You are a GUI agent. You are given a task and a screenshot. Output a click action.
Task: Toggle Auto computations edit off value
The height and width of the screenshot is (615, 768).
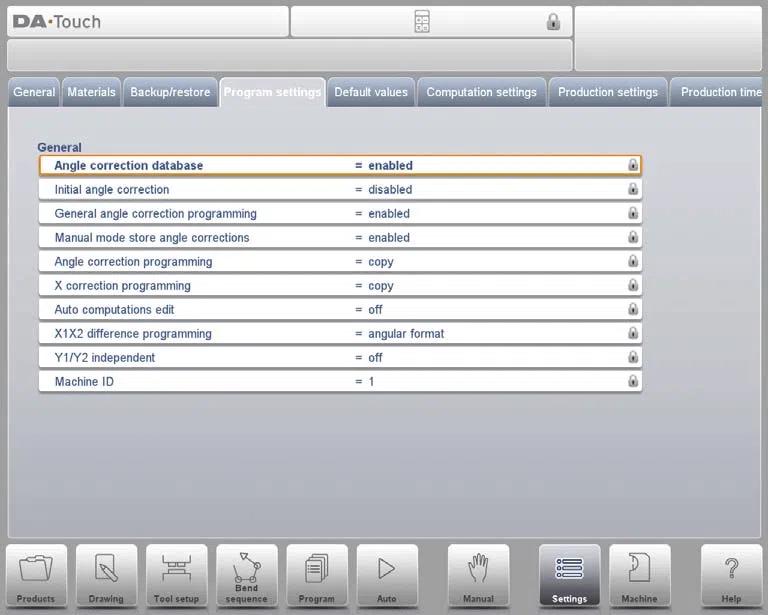[375, 309]
